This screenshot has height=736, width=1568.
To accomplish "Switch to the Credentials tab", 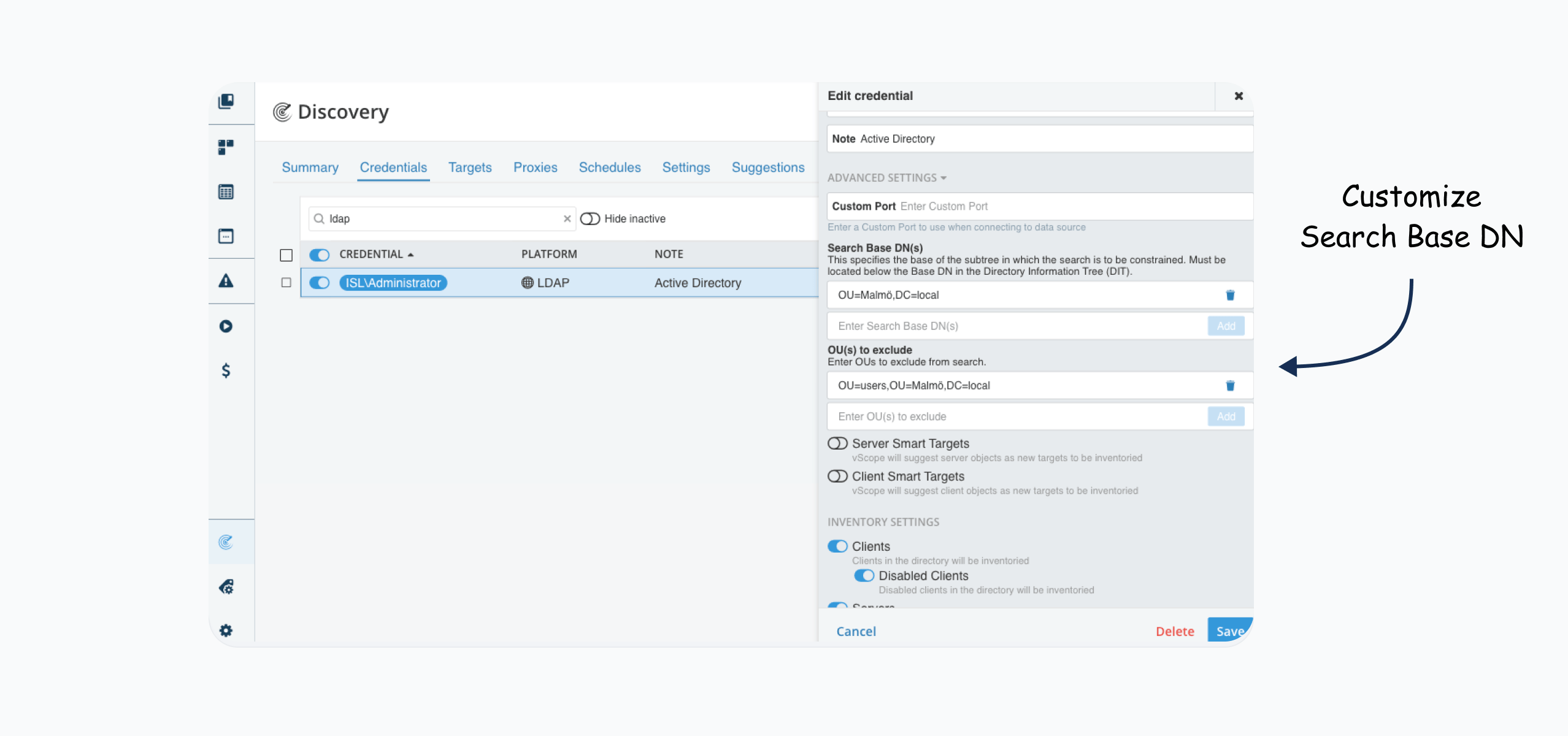I will click(x=393, y=167).
